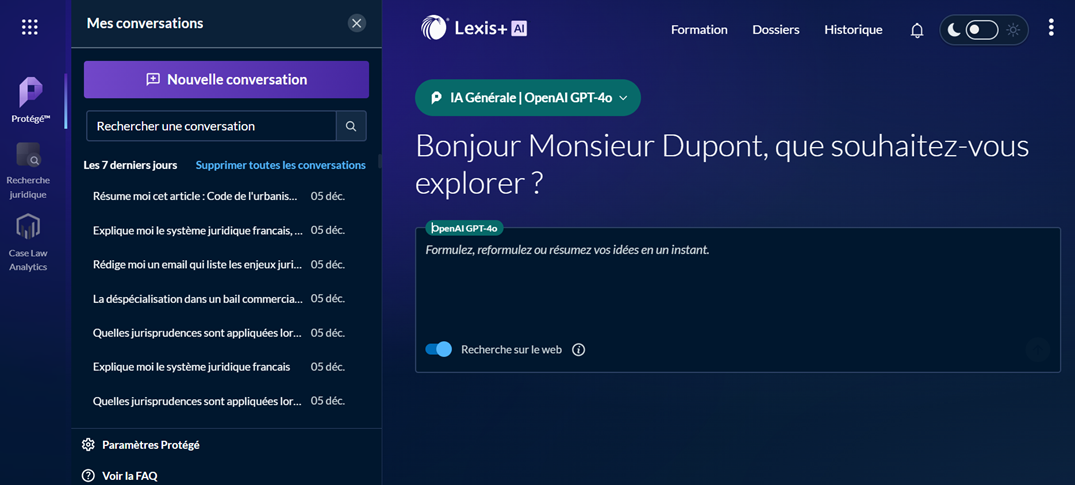Click the conversation search magnifier icon
This screenshot has width=1075, height=485.
[351, 126]
